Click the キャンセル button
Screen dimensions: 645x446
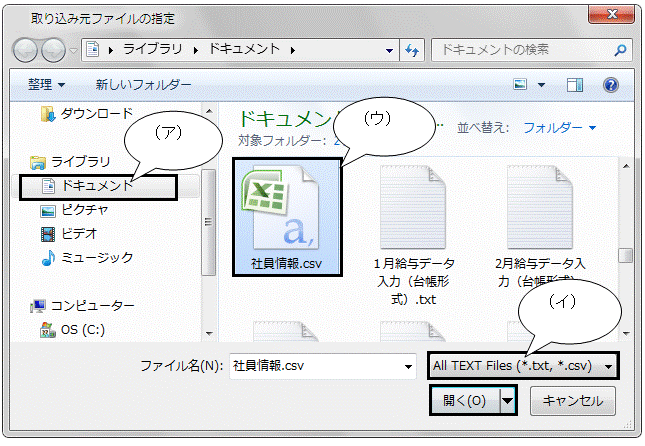pos(573,400)
